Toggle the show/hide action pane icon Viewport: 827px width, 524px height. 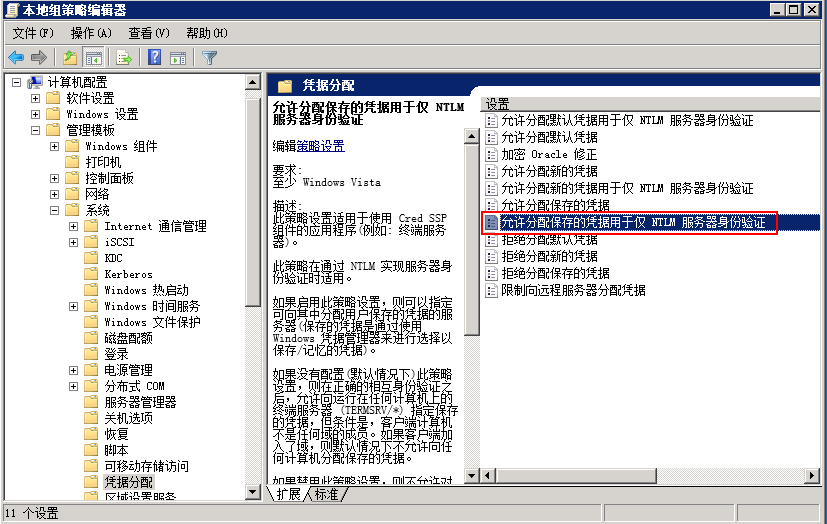point(178,58)
